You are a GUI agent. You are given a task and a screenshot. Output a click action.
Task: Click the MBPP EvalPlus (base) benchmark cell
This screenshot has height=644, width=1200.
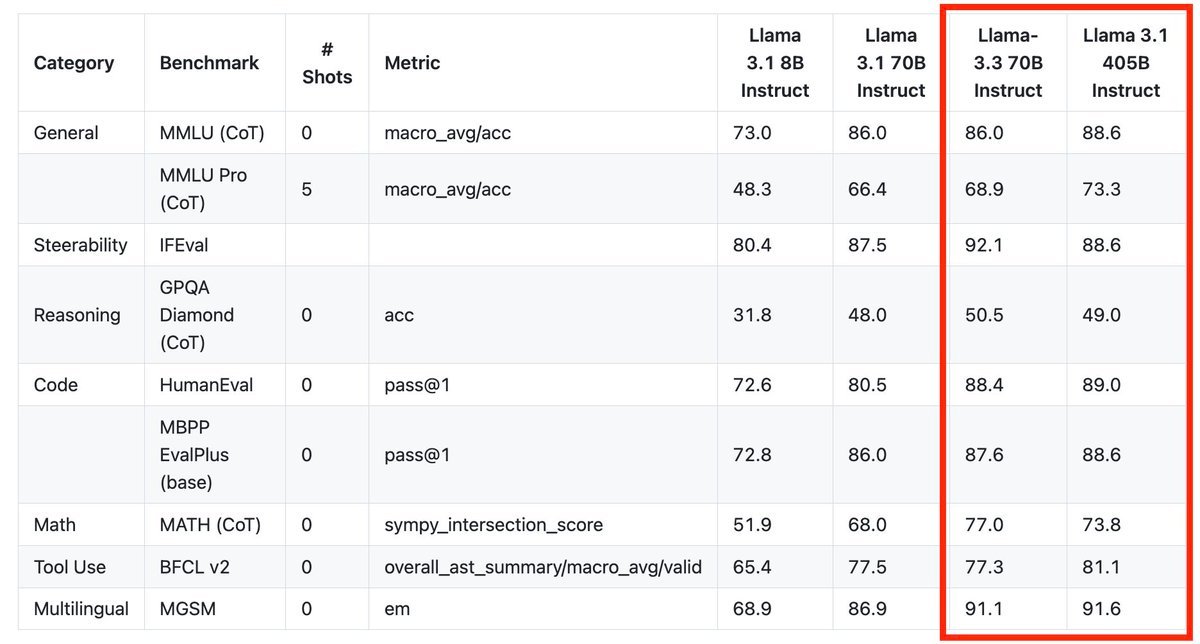(x=194, y=455)
